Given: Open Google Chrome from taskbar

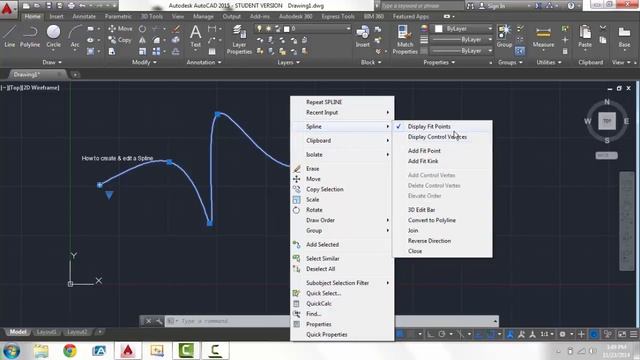Looking at the screenshot, I should click(x=70, y=351).
